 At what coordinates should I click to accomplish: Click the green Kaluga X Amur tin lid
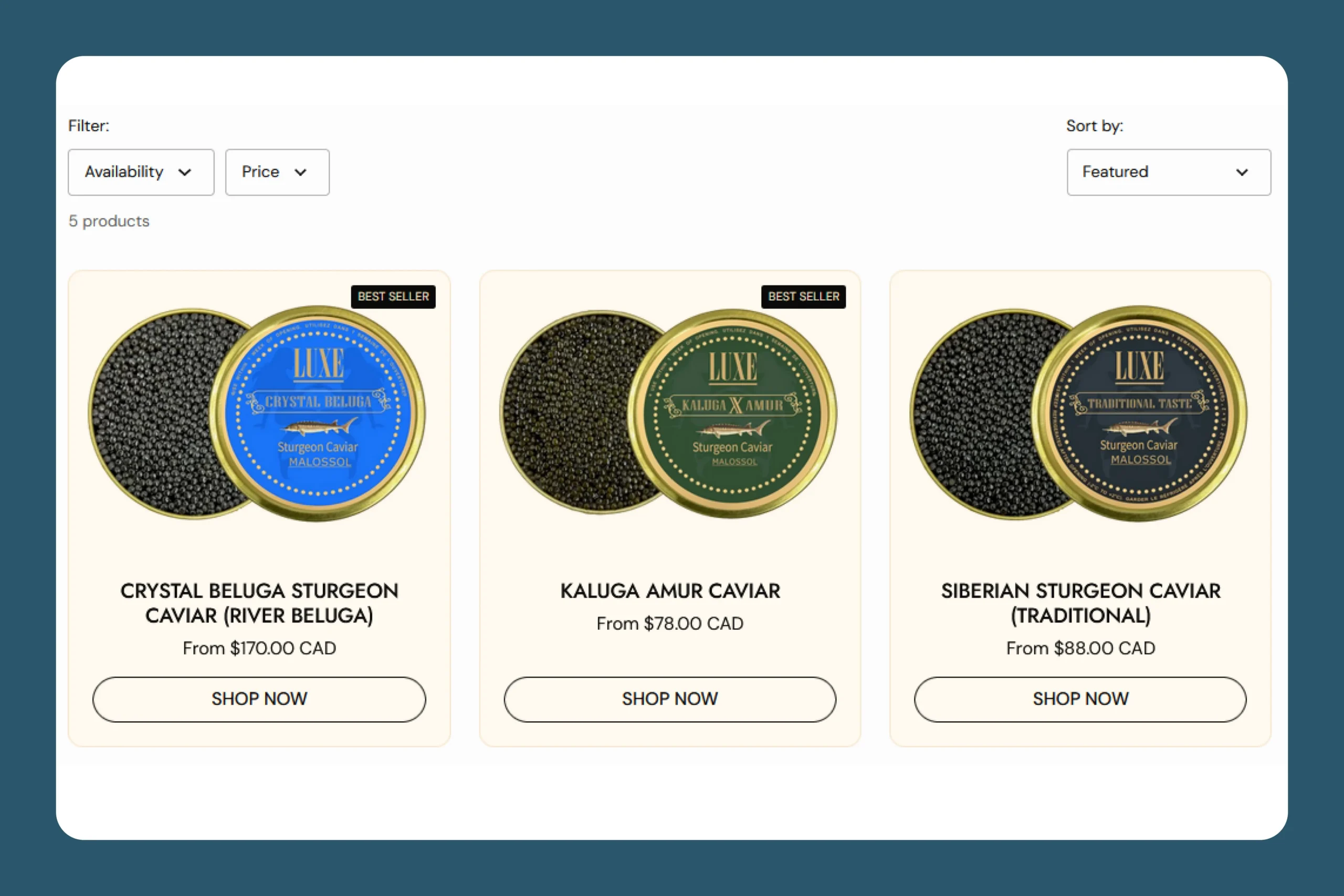(732, 413)
